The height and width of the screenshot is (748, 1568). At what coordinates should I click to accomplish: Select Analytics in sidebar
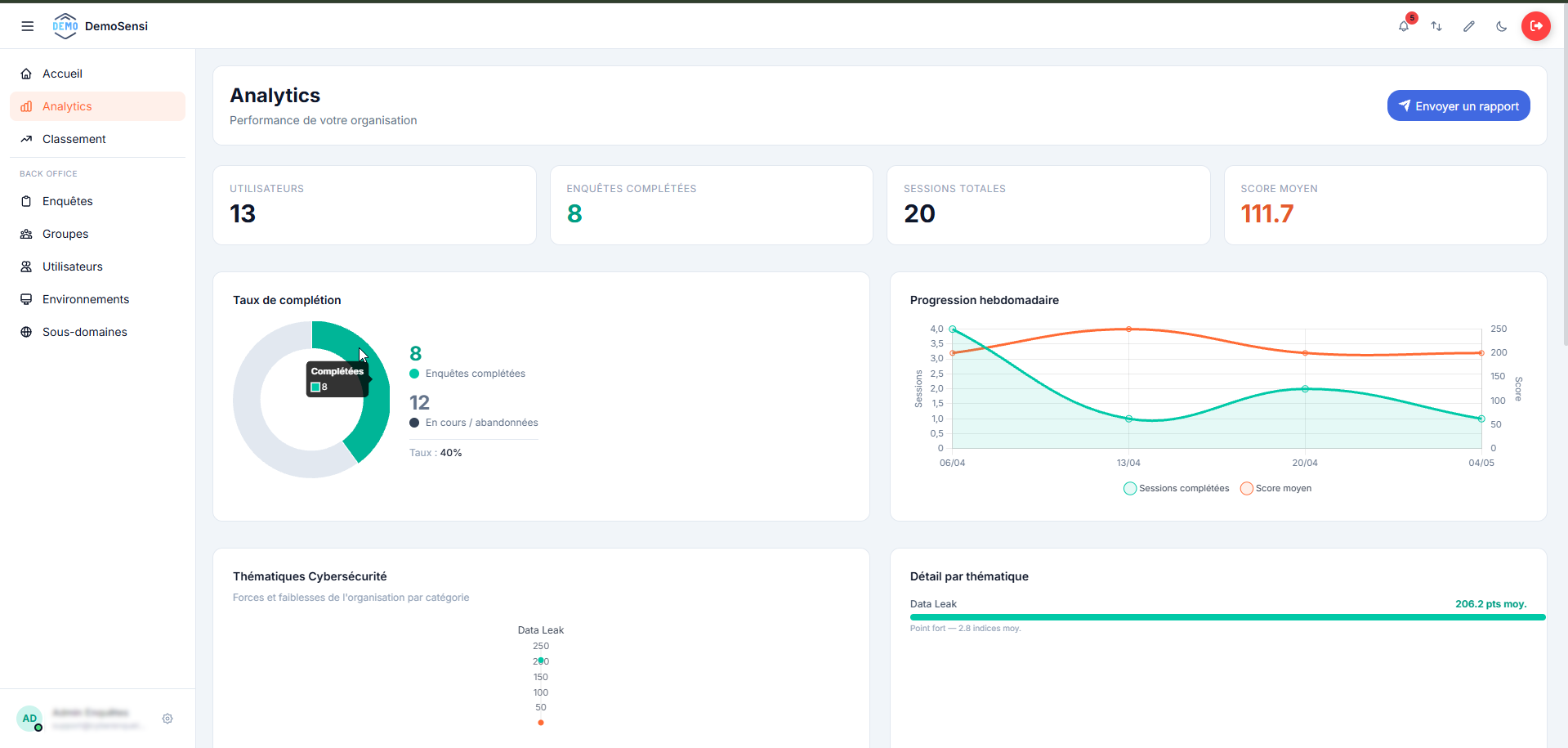(x=97, y=106)
